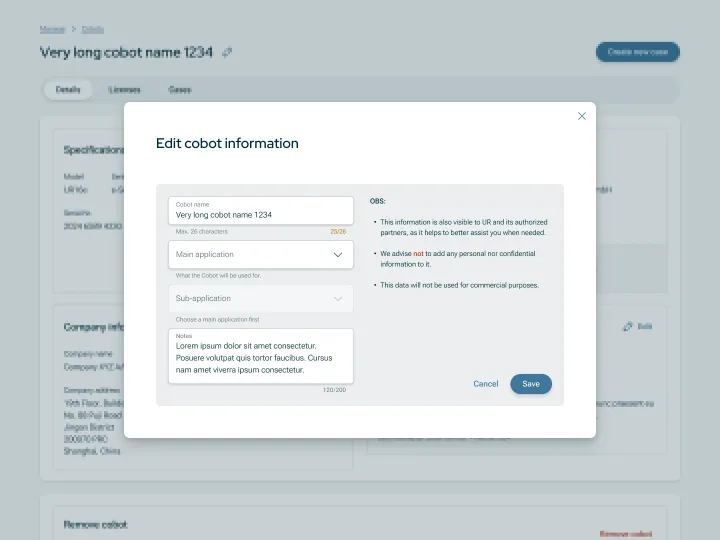Cancel editing the cobot information
This screenshot has width=720, height=540.
click(485, 384)
